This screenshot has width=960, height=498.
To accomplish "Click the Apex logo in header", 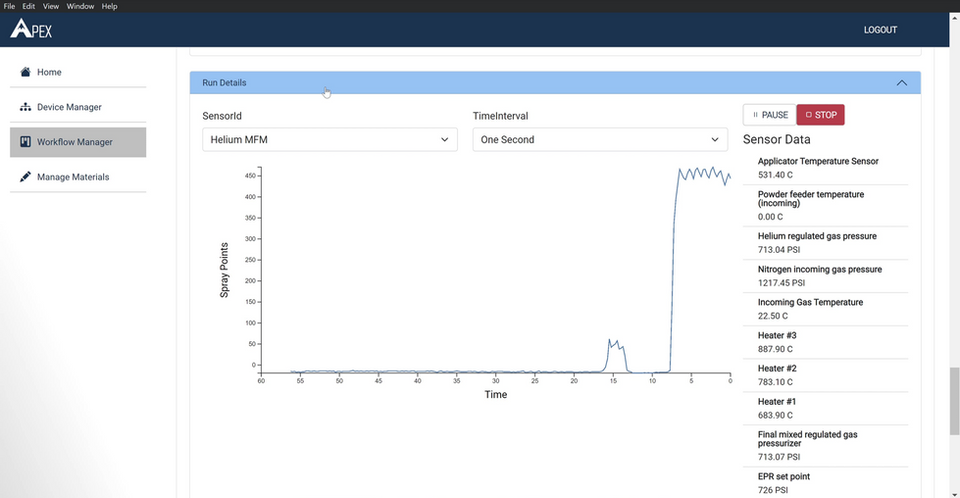I will coord(31,29).
